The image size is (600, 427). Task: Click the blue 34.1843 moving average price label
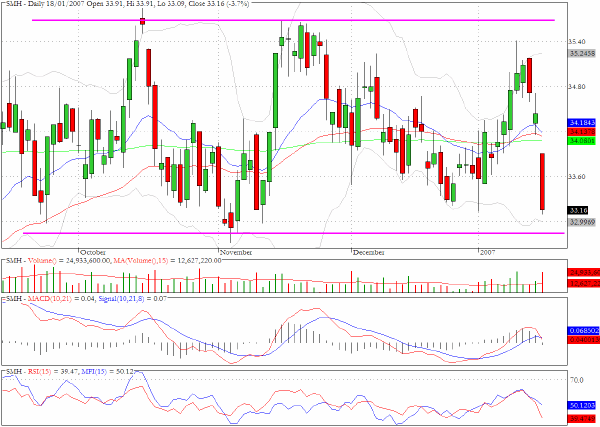[582, 123]
